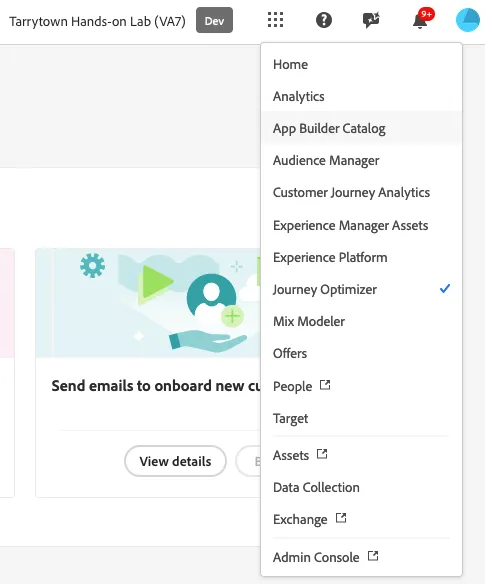Click external link icon next to Assets
This screenshot has height=584, width=485.
[322, 454]
